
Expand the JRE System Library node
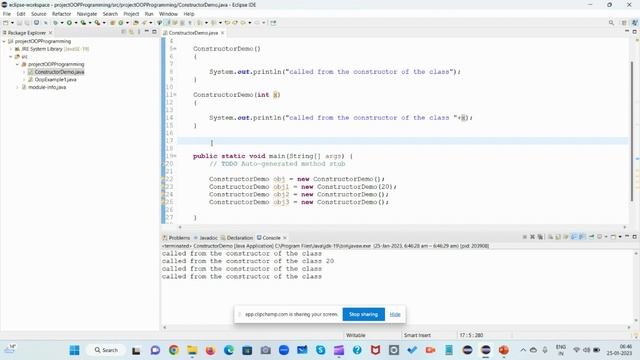(x=11, y=49)
